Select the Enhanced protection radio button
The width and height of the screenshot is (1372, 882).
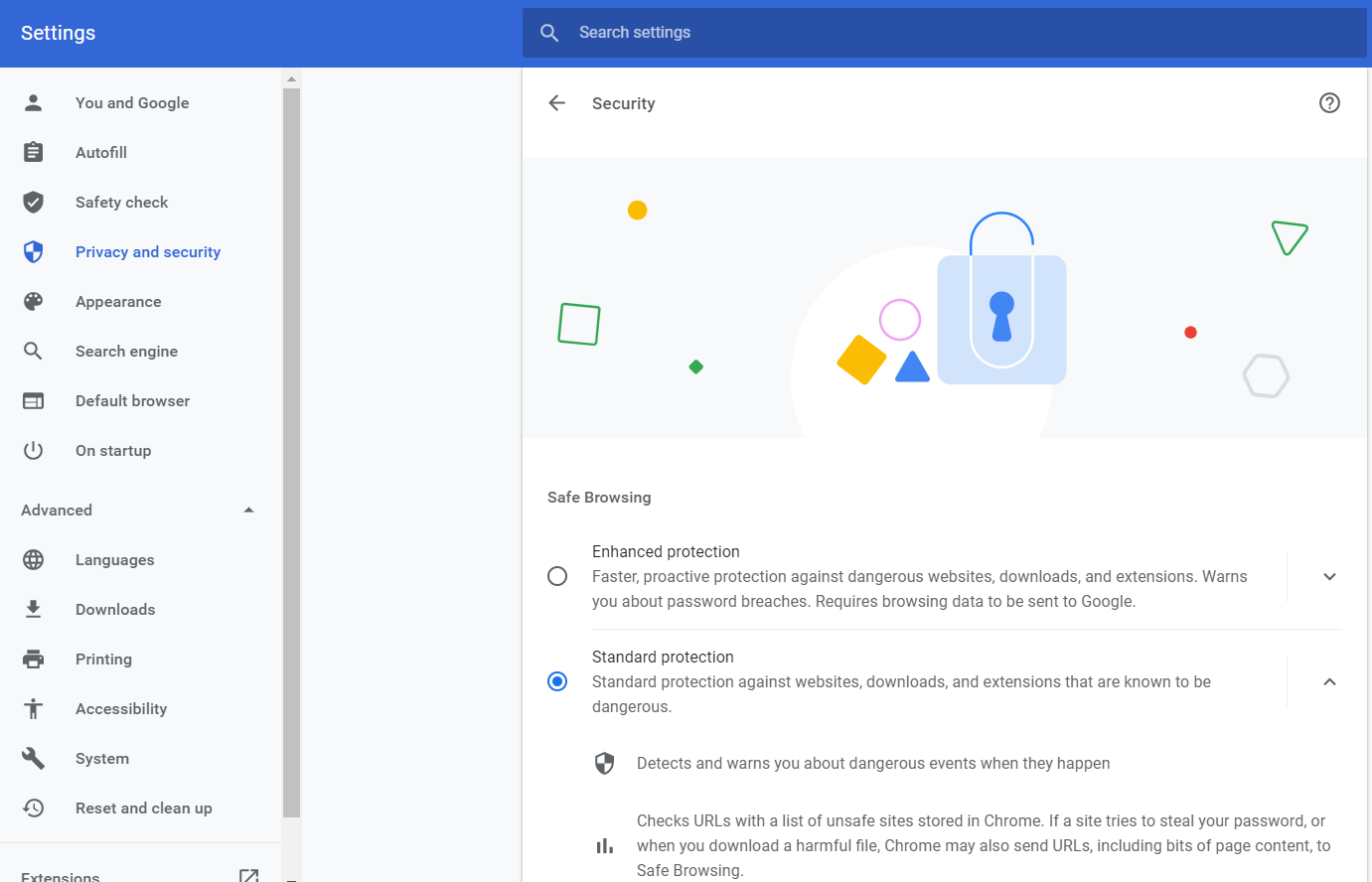pyautogui.click(x=557, y=577)
